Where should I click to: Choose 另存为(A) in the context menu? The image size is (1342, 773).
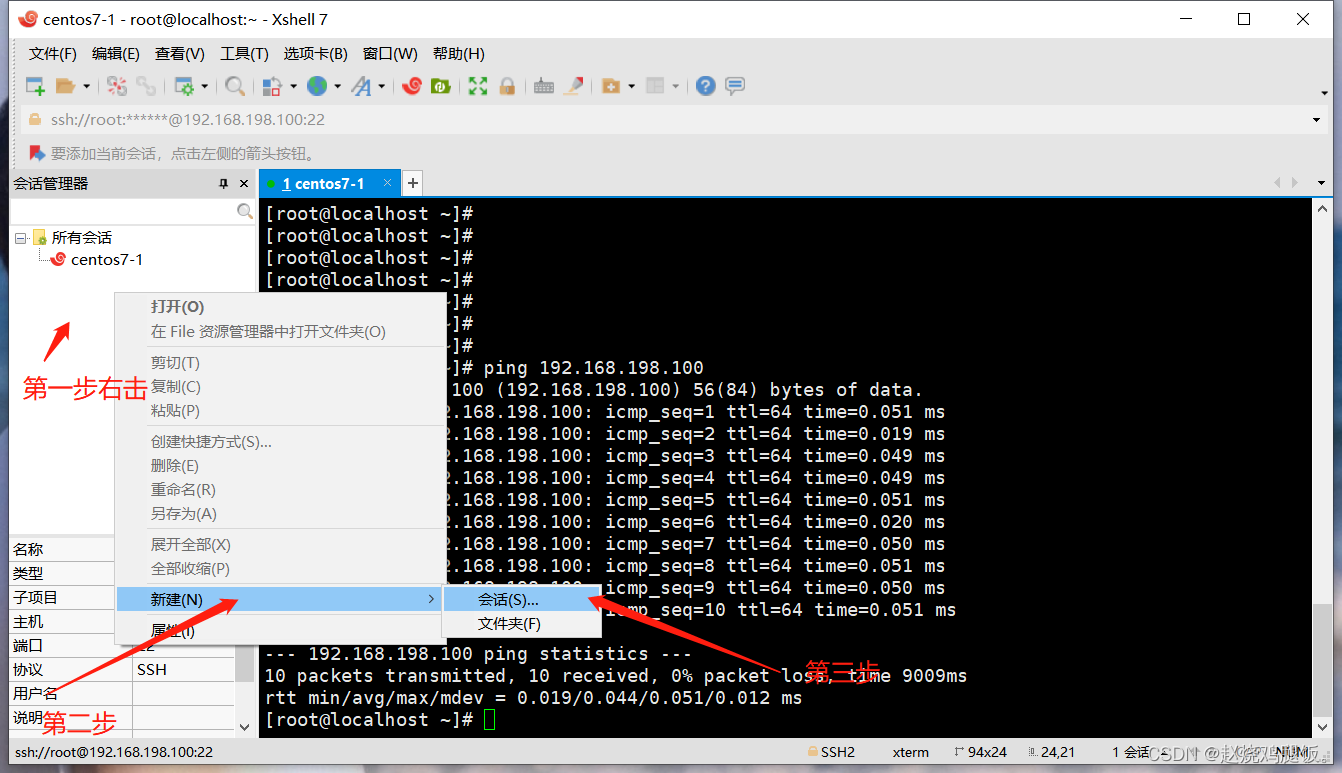click(281, 513)
